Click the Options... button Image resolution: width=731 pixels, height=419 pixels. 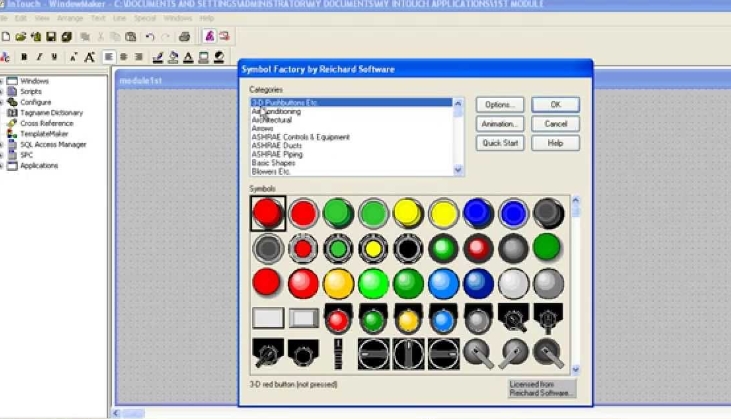(x=501, y=105)
